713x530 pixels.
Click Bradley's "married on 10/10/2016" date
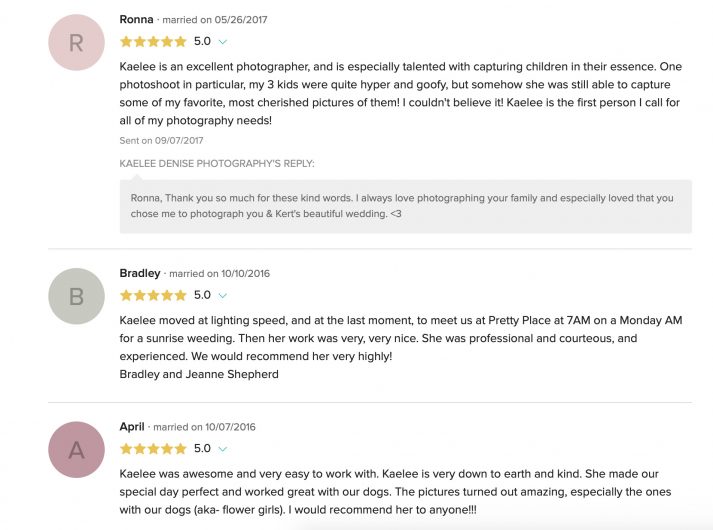(x=220, y=274)
